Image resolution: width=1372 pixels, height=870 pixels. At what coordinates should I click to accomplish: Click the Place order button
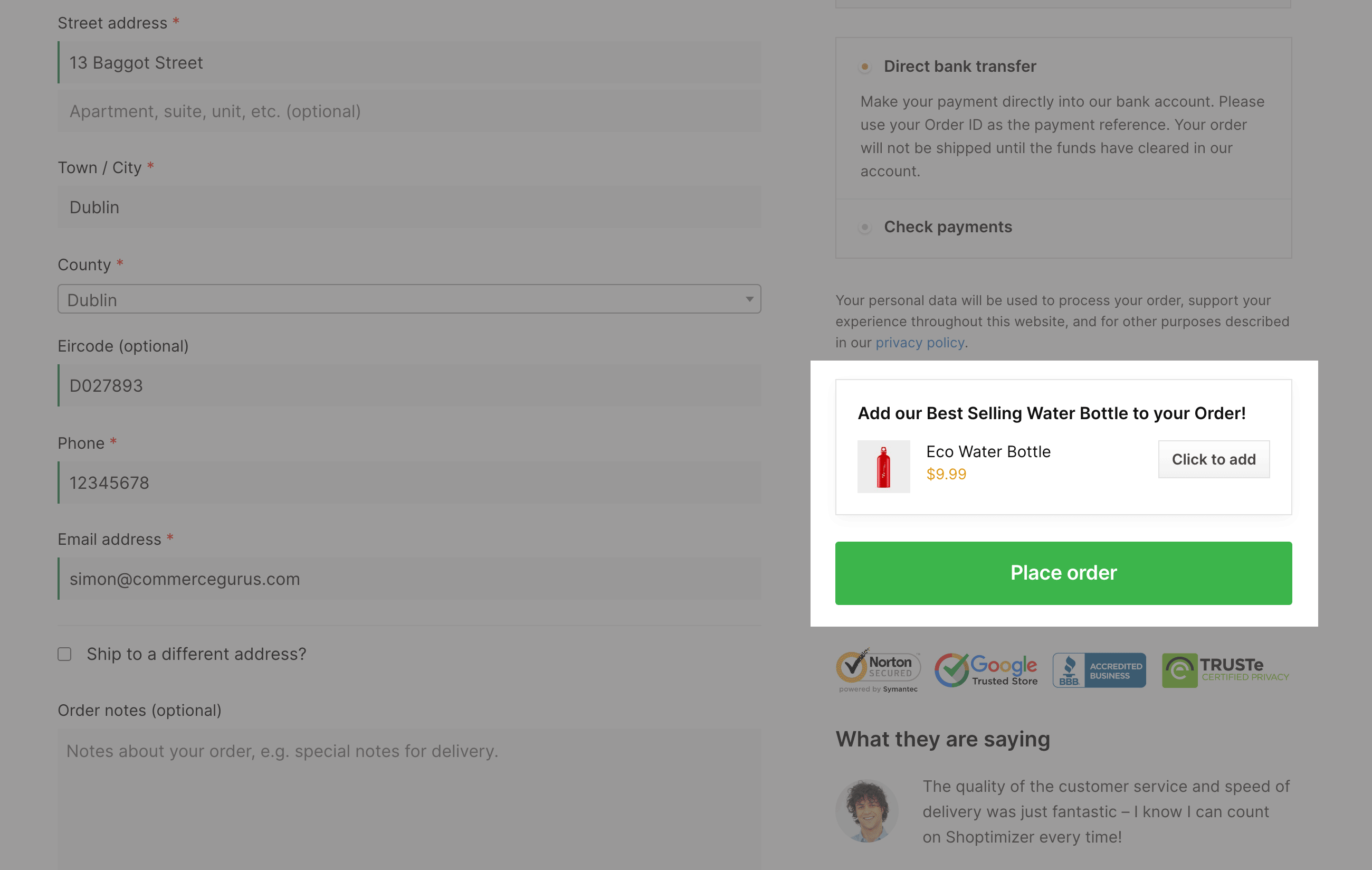click(1063, 573)
